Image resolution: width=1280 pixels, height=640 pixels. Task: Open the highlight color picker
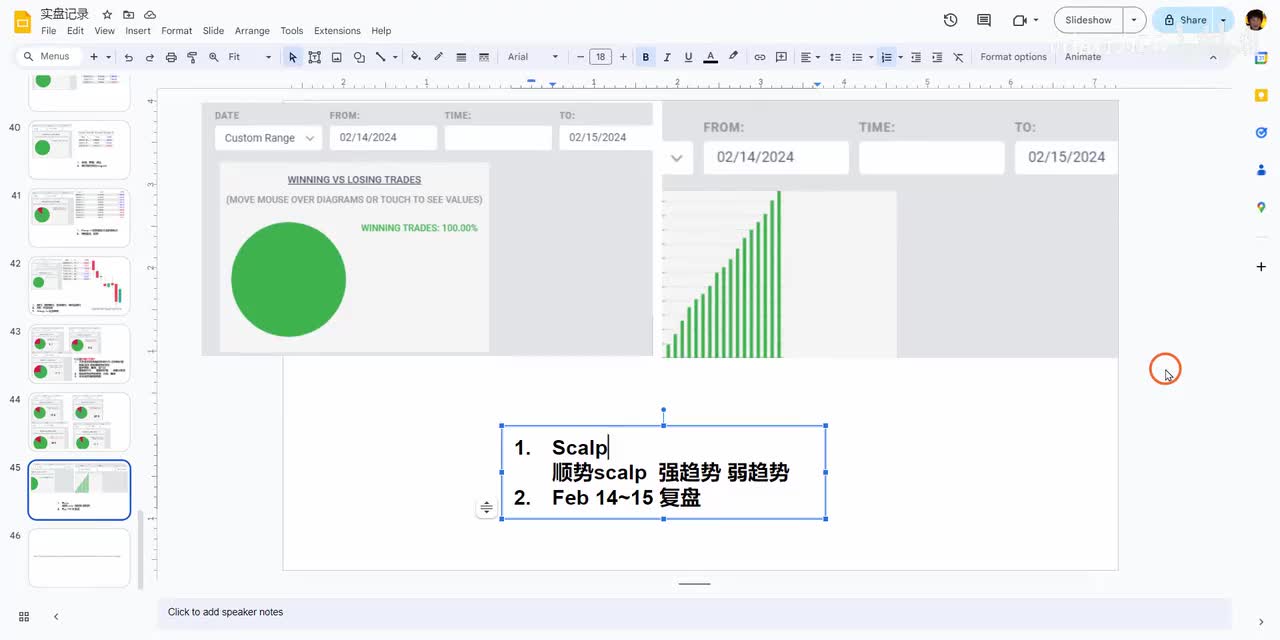point(733,57)
